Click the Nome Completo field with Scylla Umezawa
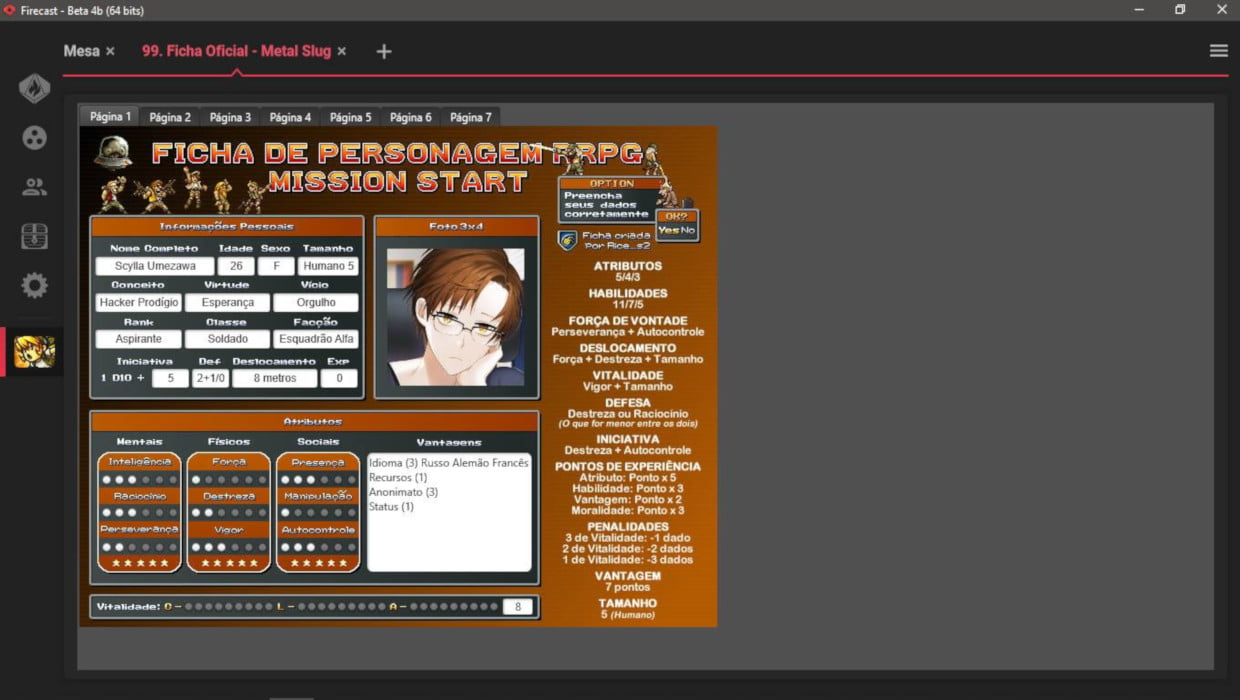The image size is (1240, 700). 155,266
